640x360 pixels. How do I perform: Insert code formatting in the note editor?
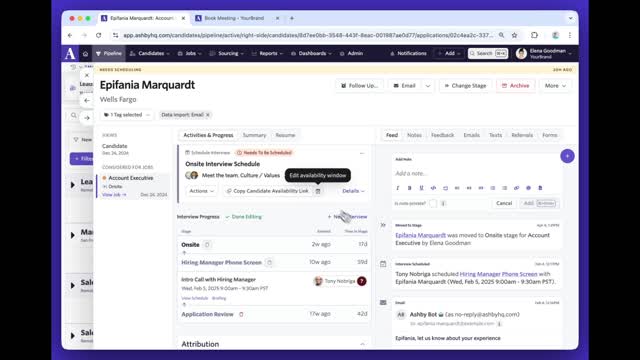click(x=433, y=188)
